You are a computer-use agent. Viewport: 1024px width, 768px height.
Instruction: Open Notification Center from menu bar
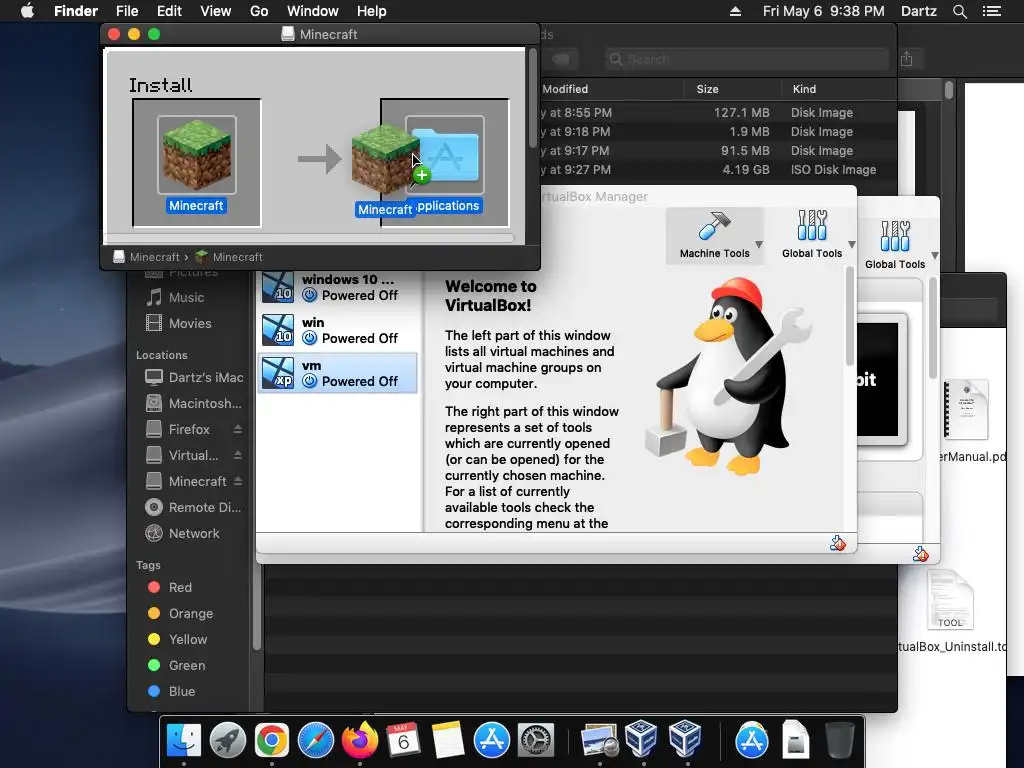[991, 11]
